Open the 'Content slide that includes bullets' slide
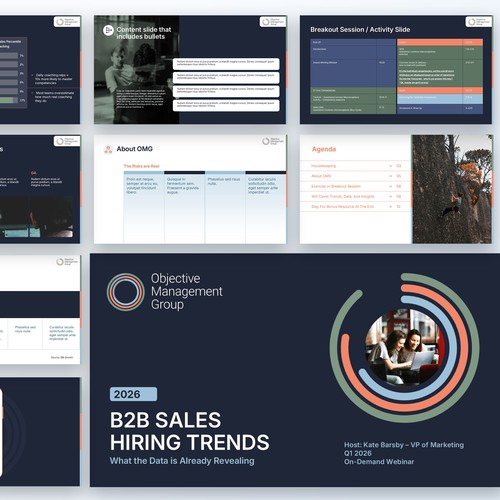Viewport: 500px width, 500px height. coord(190,70)
